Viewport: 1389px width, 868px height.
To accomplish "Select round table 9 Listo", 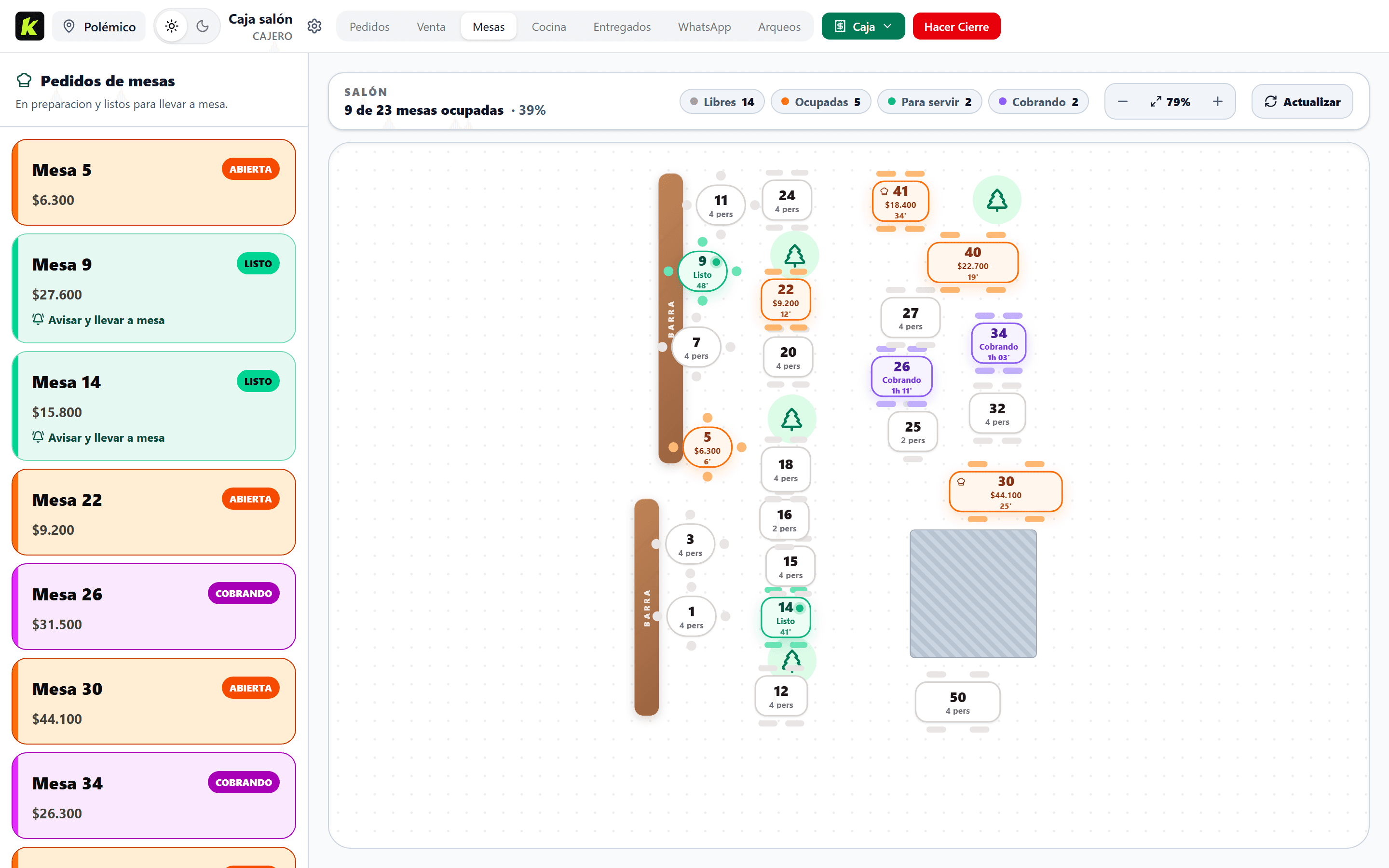I will point(703,271).
